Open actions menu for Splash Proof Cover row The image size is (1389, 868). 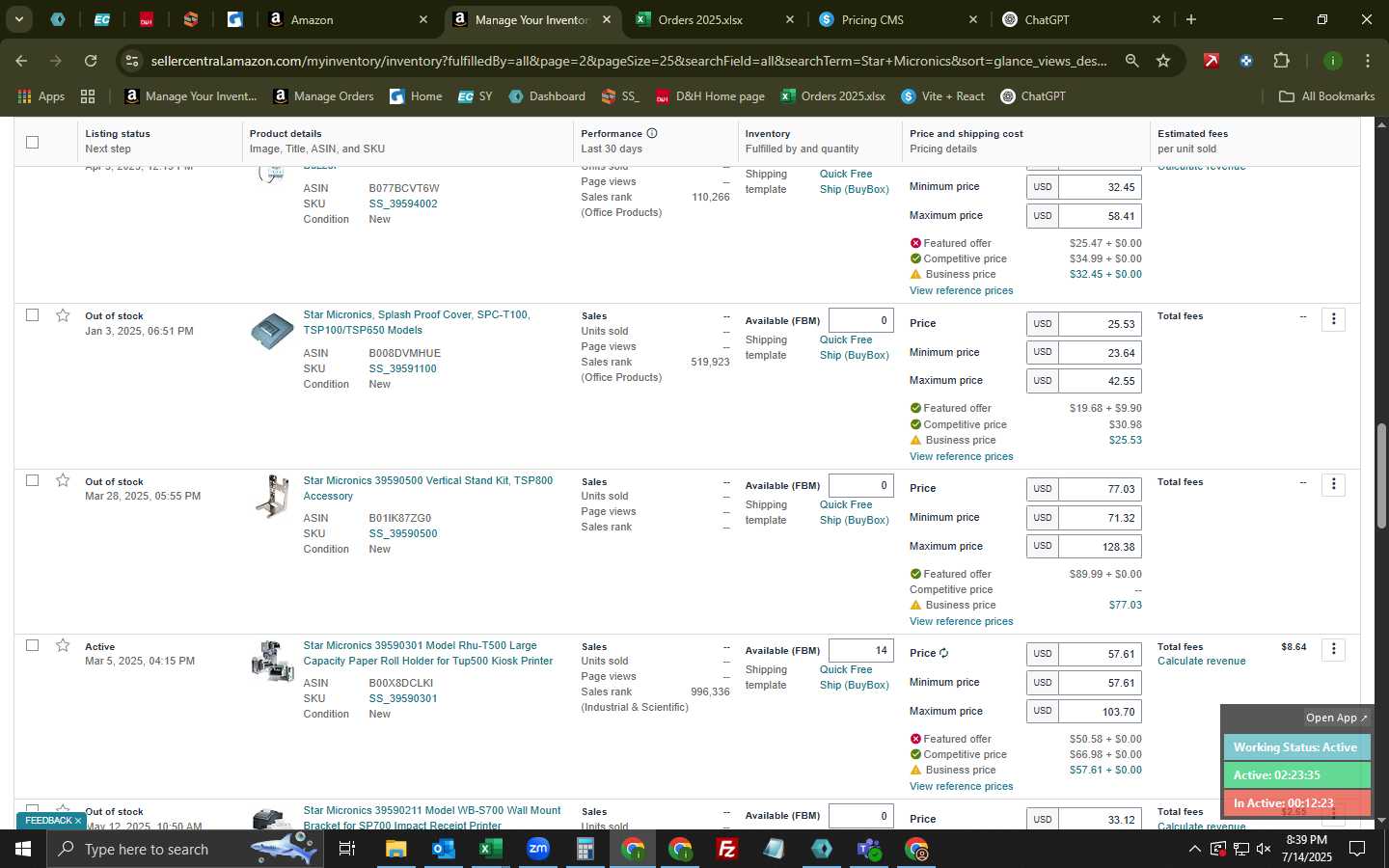click(x=1334, y=319)
